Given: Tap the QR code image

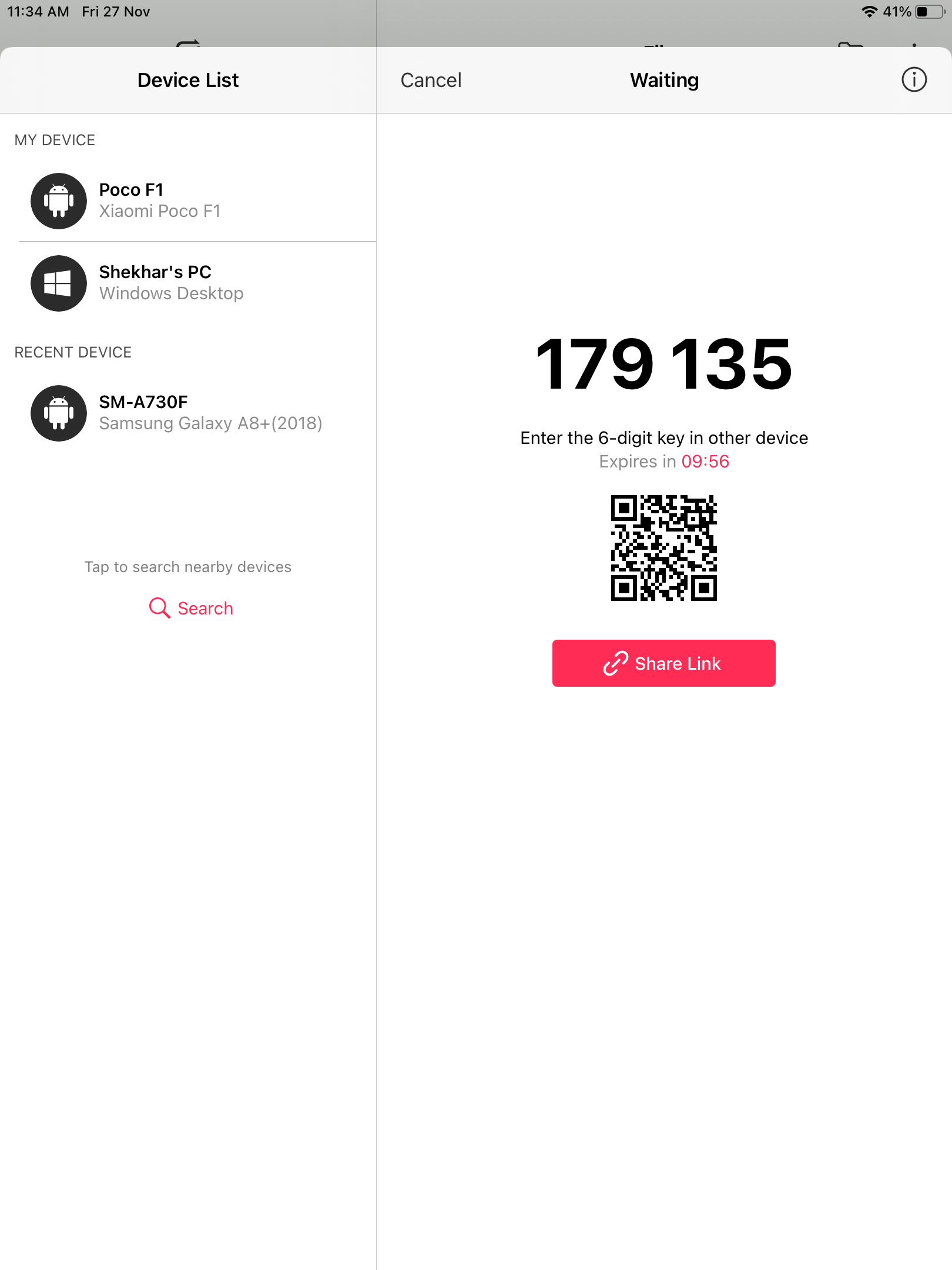Looking at the screenshot, I should click(664, 548).
